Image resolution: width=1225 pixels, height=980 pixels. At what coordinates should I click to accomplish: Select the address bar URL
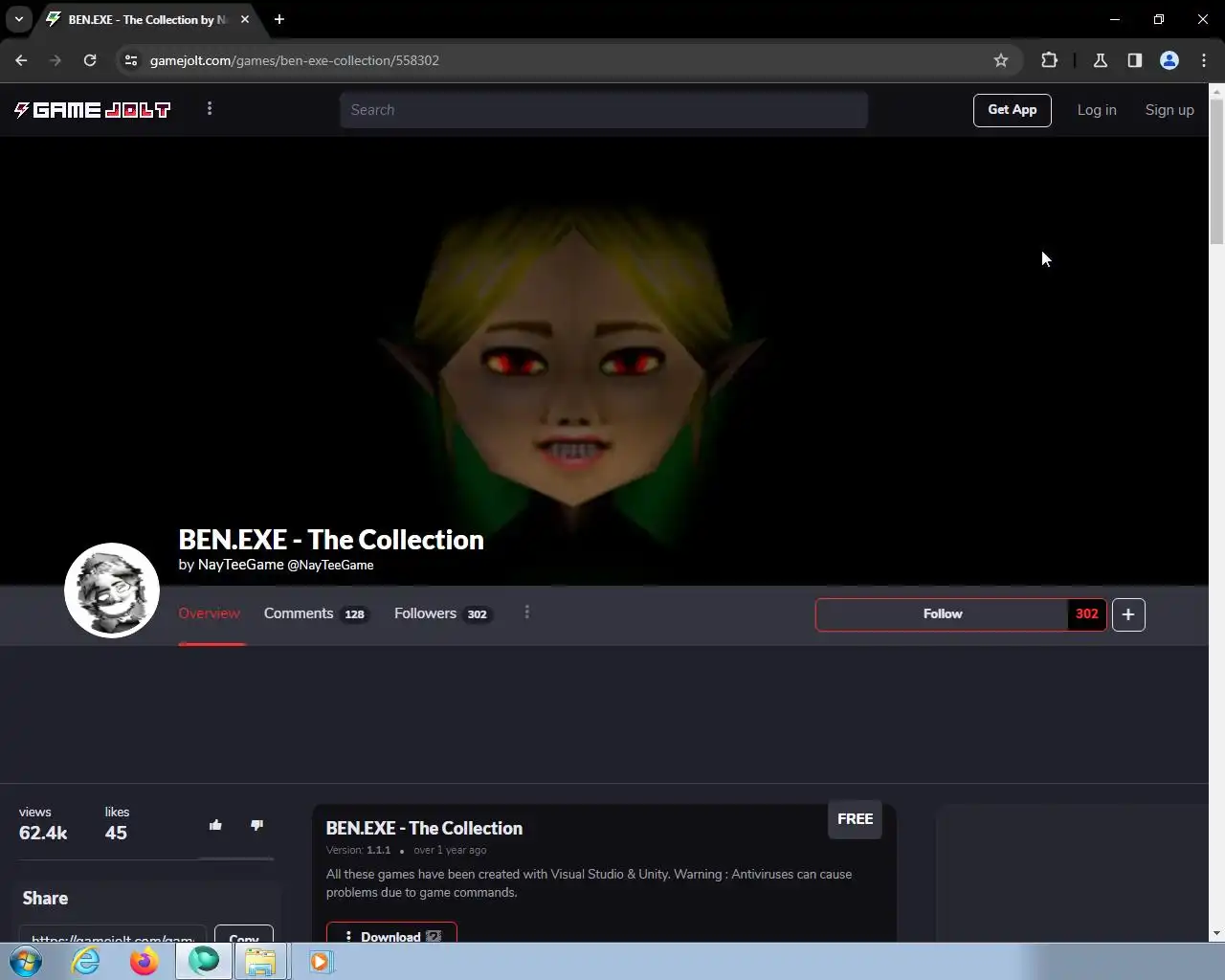295,60
